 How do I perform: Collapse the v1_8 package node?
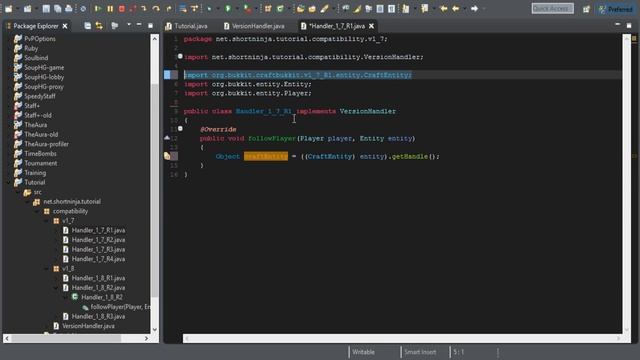tap(47, 269)
